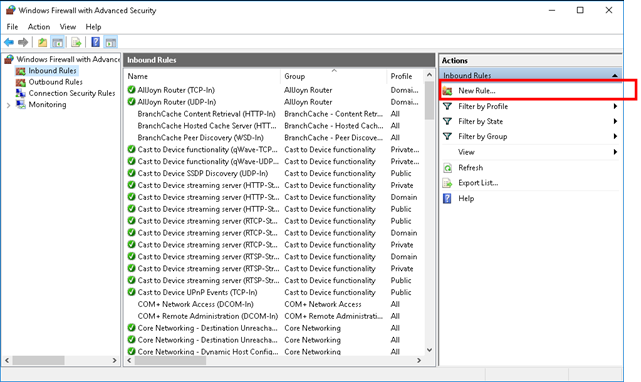Screen dimensions: 641x382
Task: Click the Back arrow toolbar icon
Action: click(x=9, y=42)
